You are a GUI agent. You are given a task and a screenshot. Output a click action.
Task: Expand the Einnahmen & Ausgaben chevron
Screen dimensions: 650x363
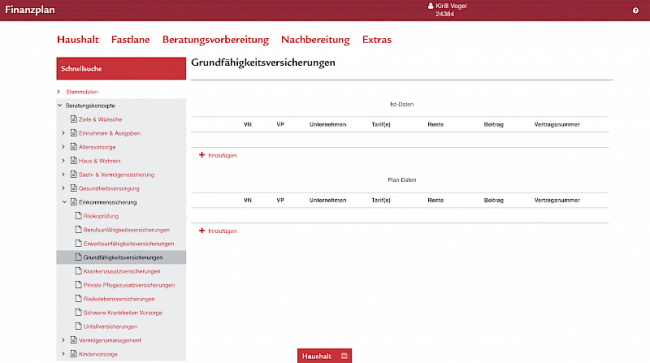[x=63, y=133]
